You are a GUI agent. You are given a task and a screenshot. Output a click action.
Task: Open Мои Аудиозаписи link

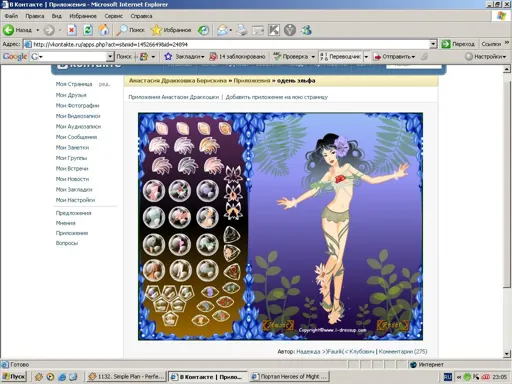coord(78,126)
